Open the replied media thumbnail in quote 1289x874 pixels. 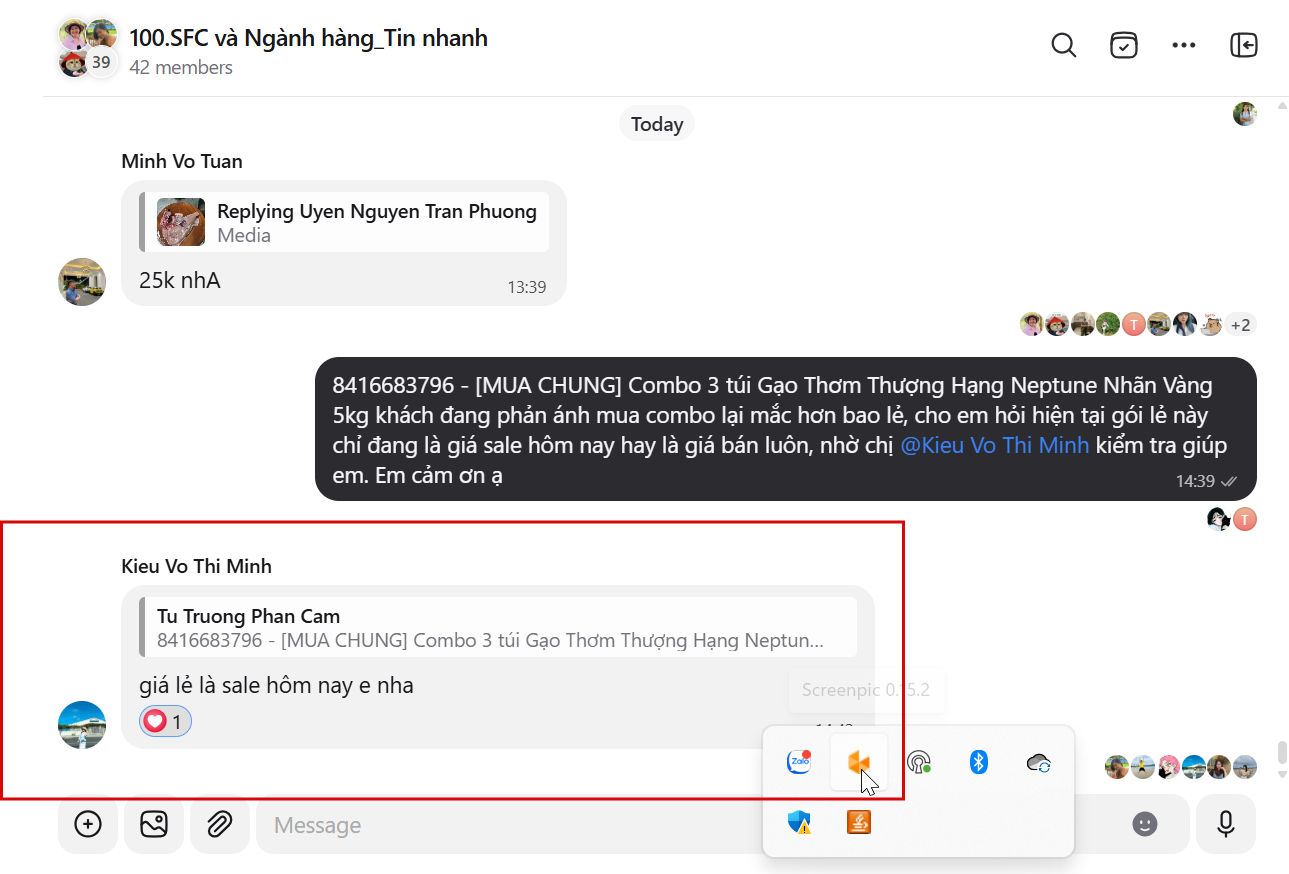pos(181,222)
